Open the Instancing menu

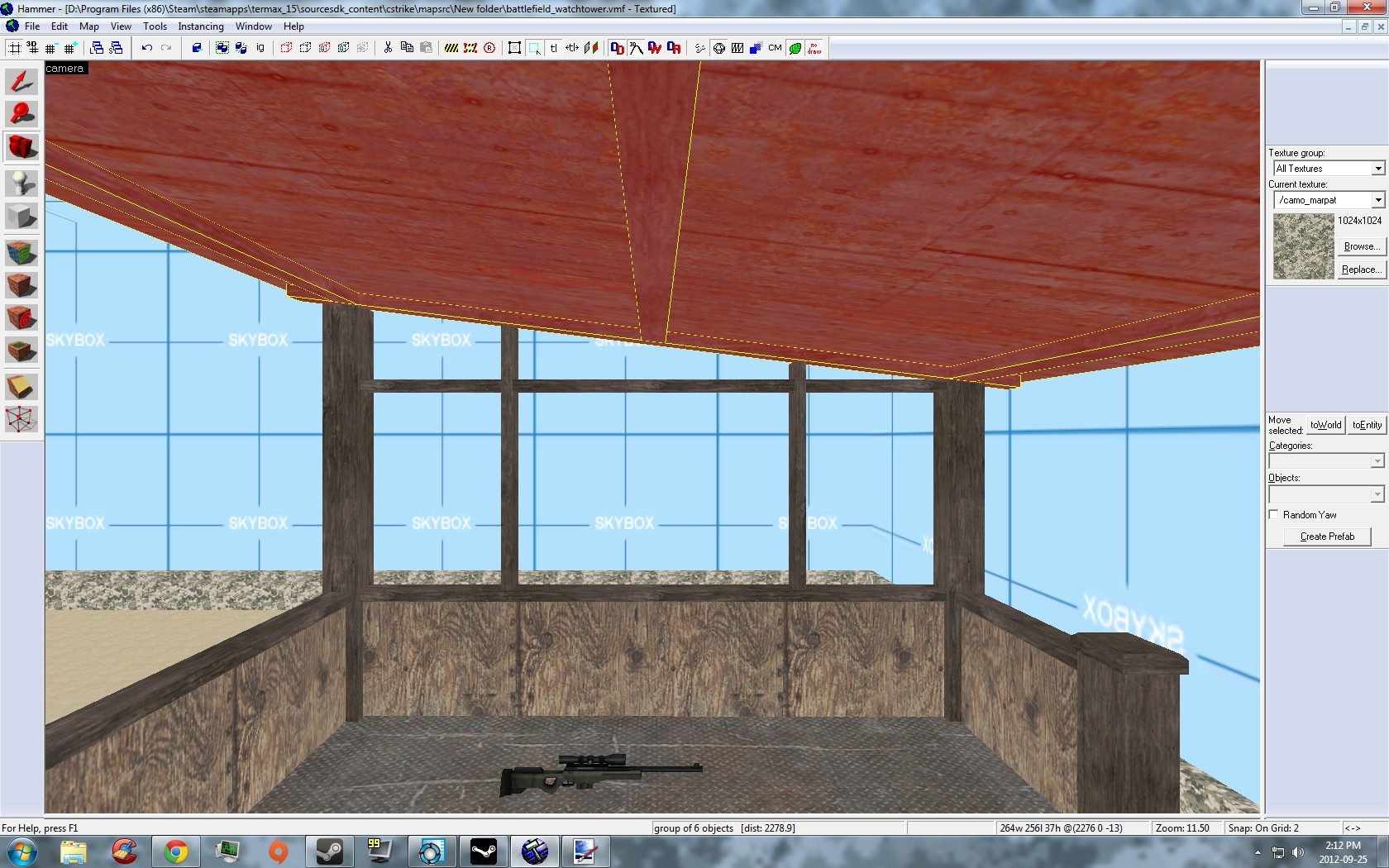pos(200,26)
